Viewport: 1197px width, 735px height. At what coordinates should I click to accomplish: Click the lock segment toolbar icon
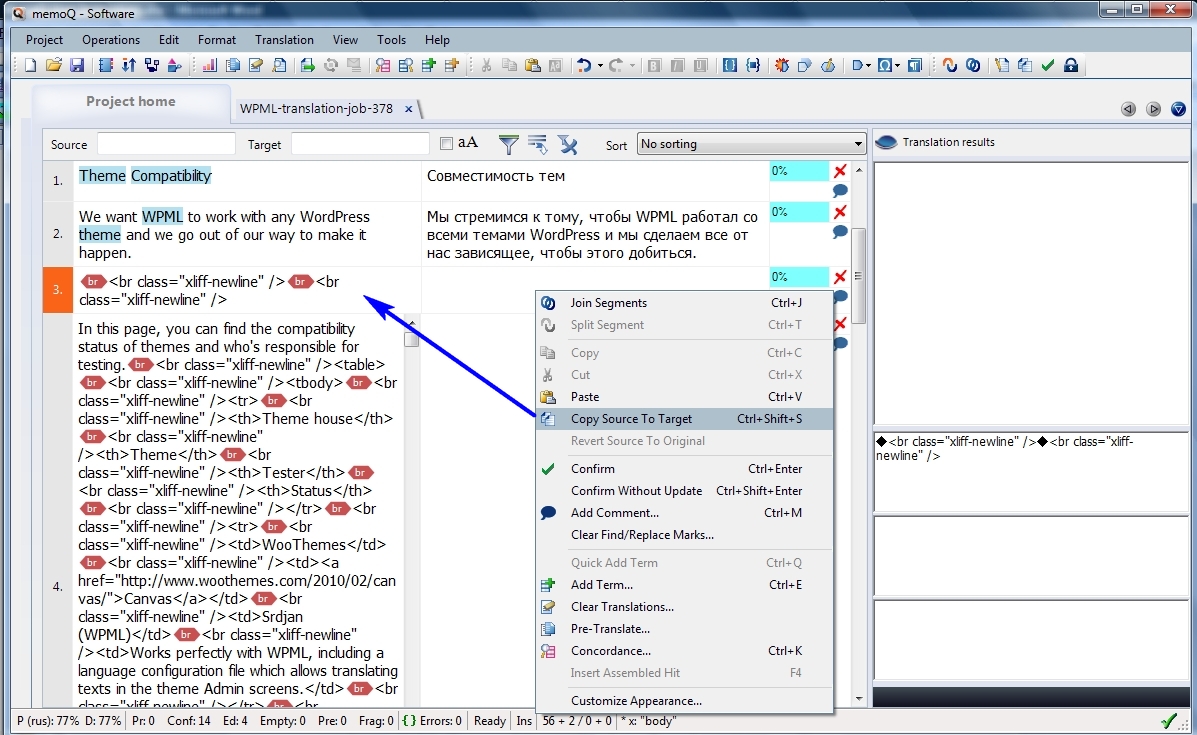pyautogui.click(x=1070, y=65)
